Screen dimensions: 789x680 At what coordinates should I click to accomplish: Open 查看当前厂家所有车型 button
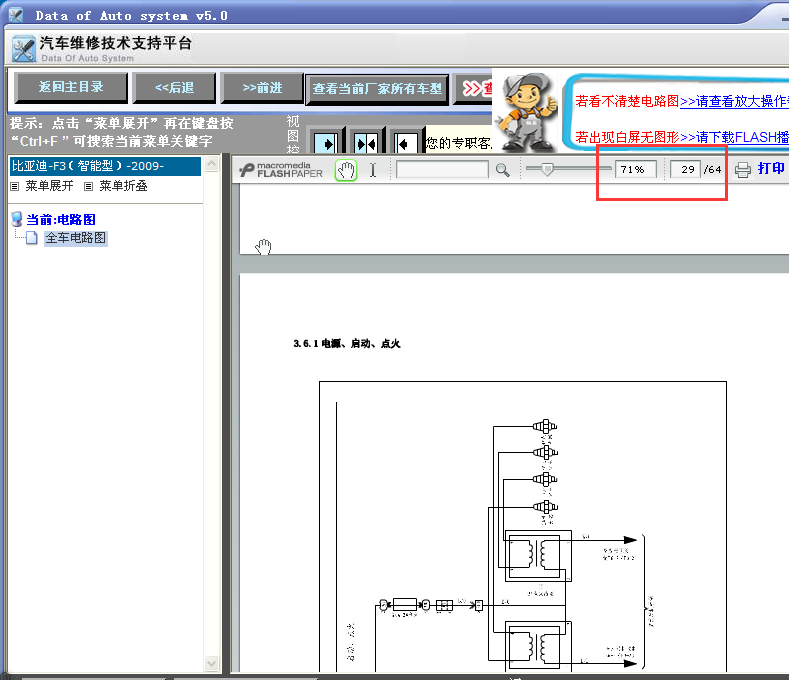point(377,89)
